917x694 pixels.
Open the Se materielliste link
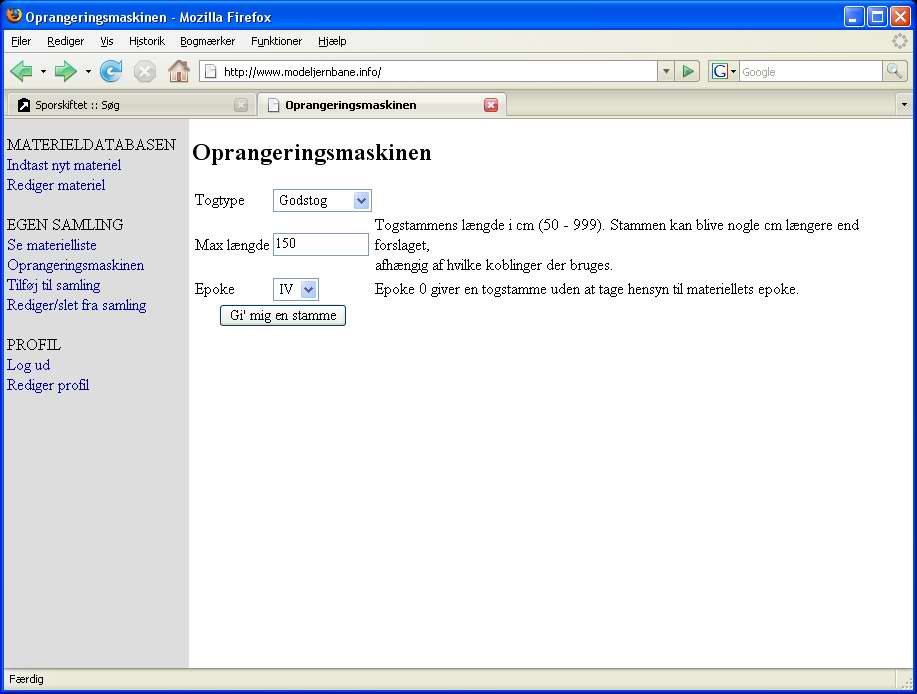click(51, 245)
